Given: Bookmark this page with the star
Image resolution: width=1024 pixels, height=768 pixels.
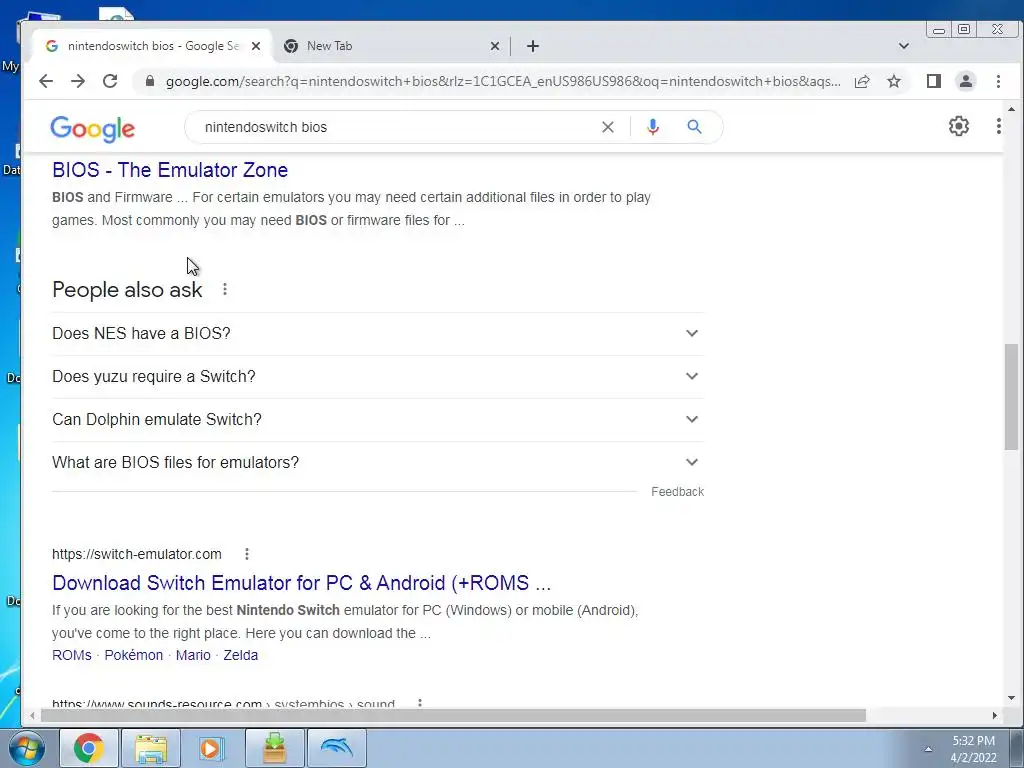Looking at the screenshot, I should (x=894, y=81).
